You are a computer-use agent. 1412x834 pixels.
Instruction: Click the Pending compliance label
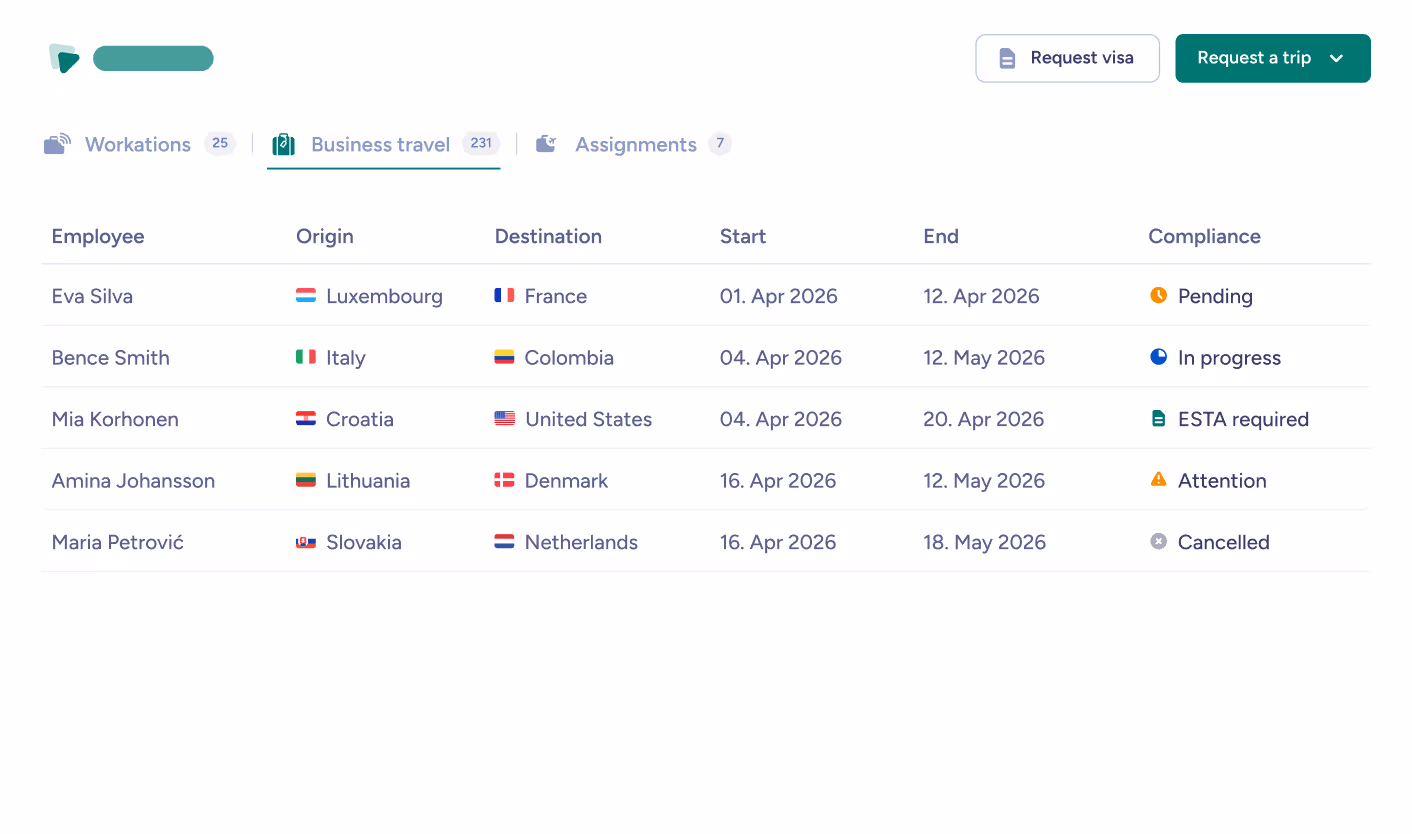(x=1215, y=296)
